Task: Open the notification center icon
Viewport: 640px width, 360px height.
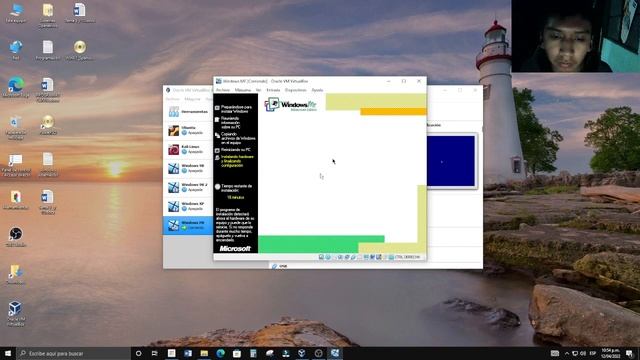Action: coord(630,353)
